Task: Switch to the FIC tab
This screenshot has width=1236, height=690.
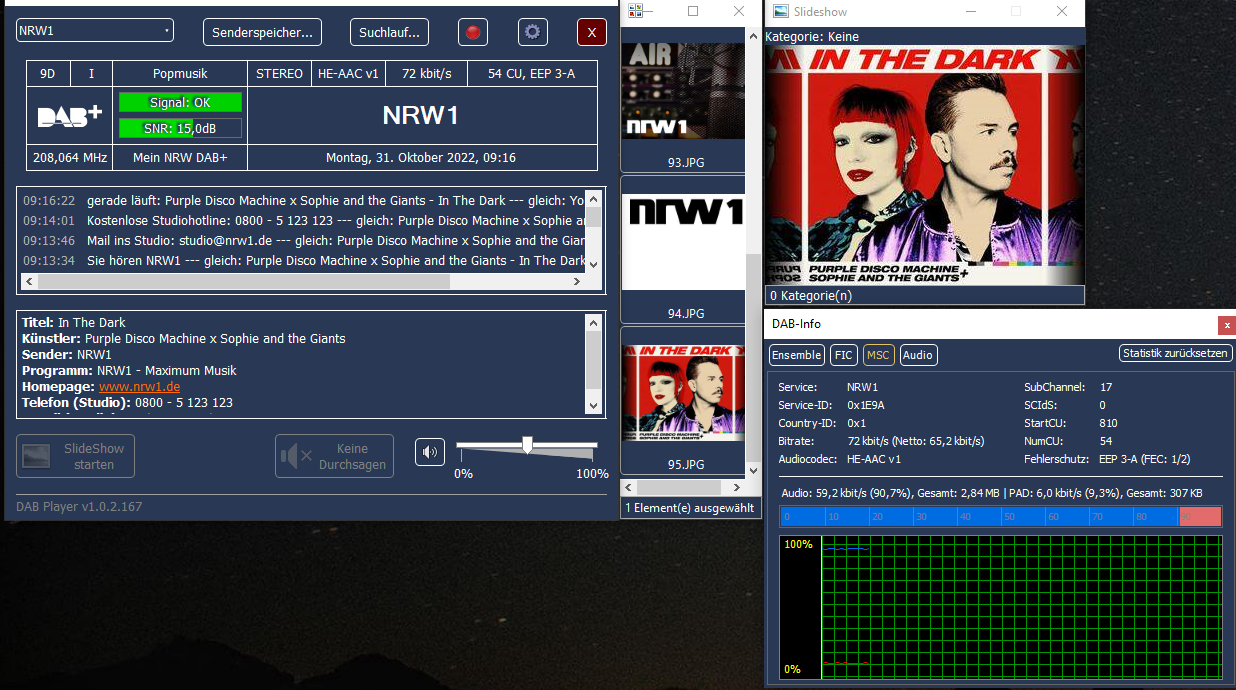Action: coord(844,355)
